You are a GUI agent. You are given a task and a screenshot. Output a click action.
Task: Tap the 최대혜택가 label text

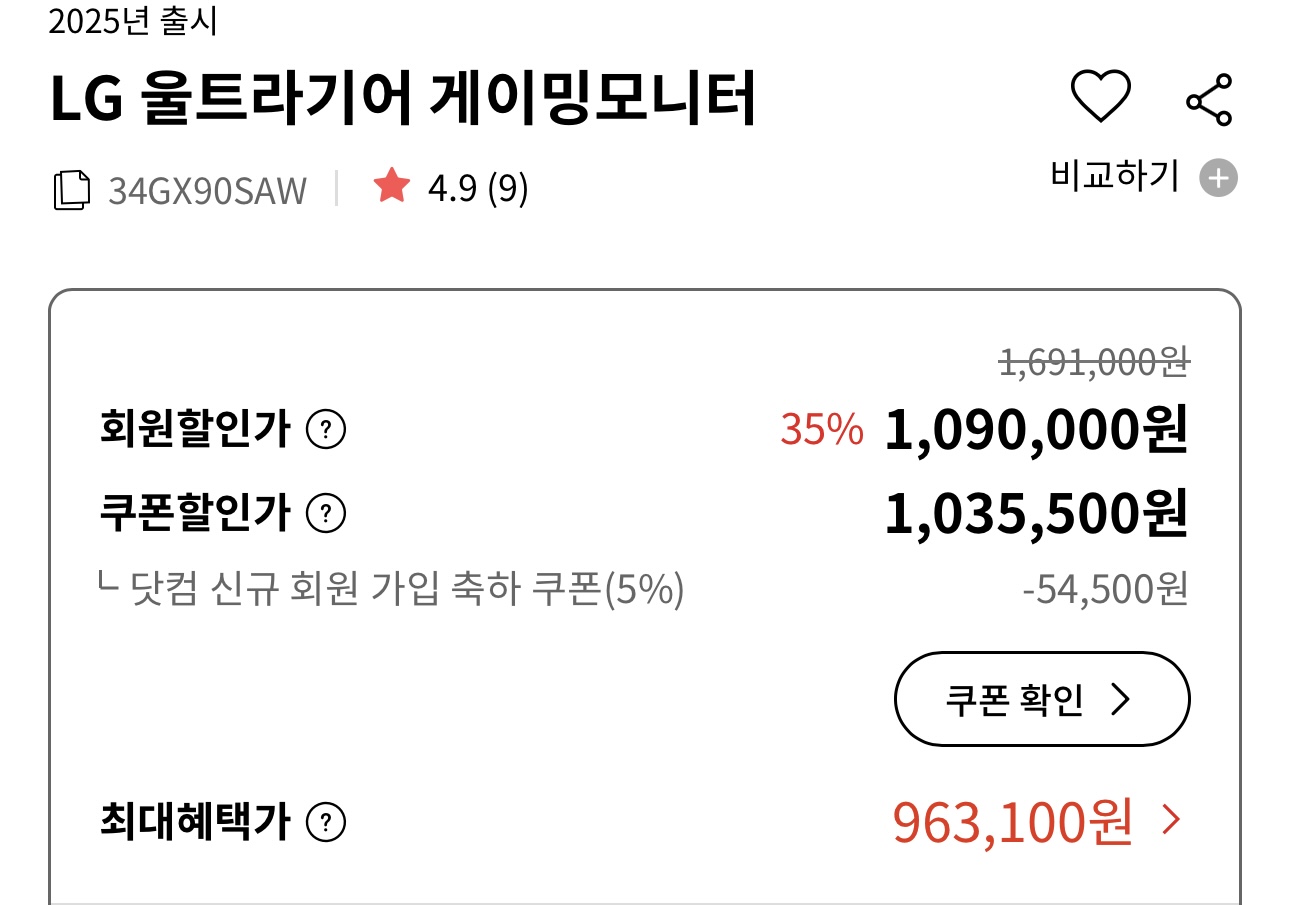point(195,823)
